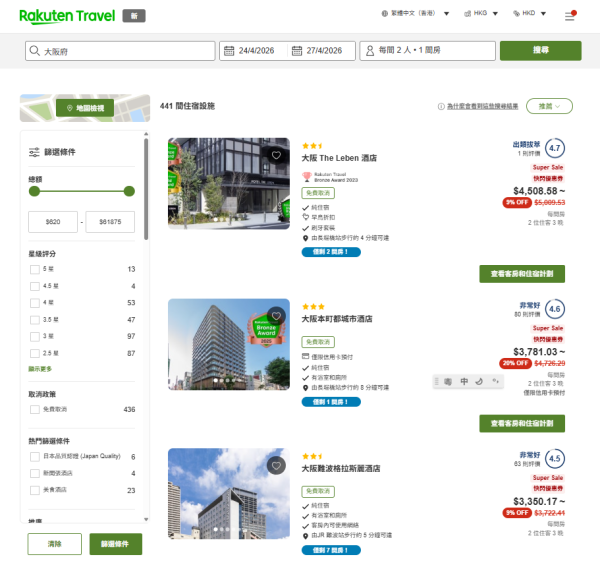The image size is (600, 561).
Task: Open 大阪本町都城市酒店 building photo thumbnail
Action: pyautogui.click(x=229, y=344)
